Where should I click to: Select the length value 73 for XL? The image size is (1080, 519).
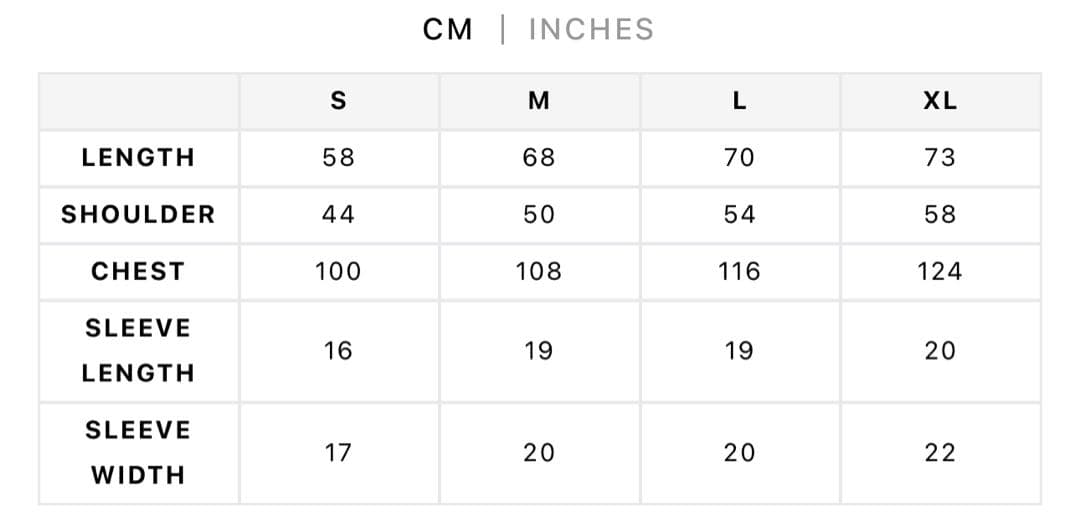click(x=940, y=158)
